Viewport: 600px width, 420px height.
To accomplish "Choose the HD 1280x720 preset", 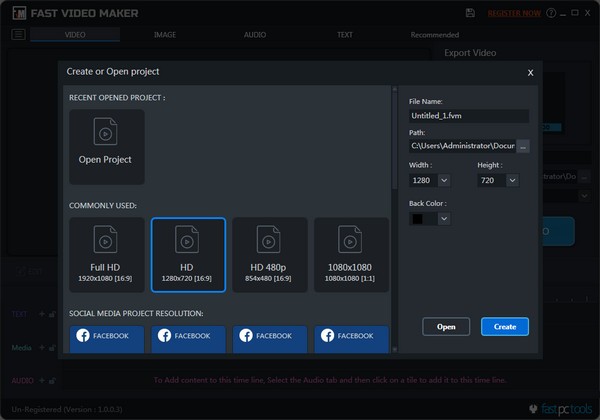I will pos(188,254).
